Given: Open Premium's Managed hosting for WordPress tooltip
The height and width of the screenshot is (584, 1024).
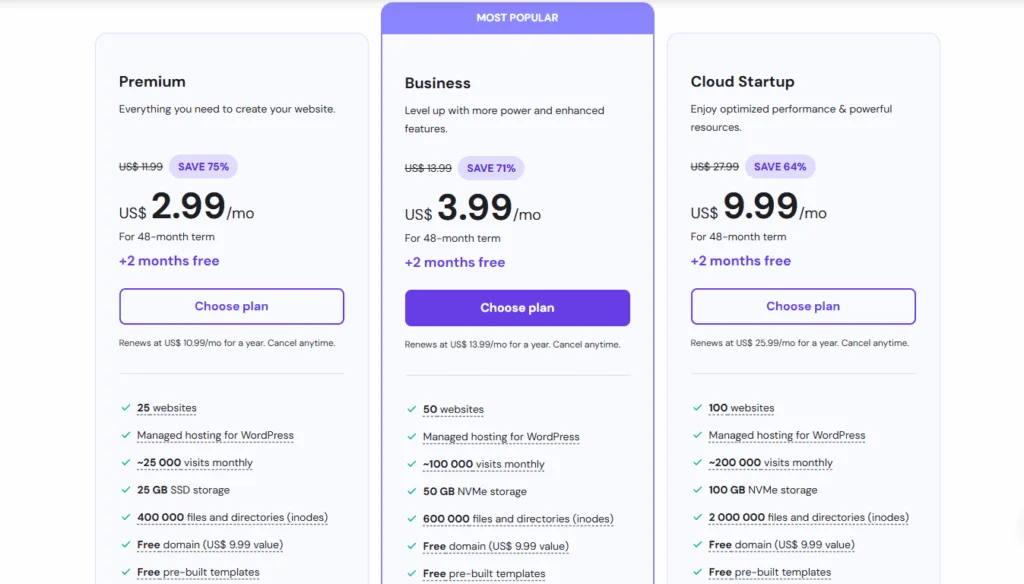Looking at the screenshot, I should click(x=215, y=435).
